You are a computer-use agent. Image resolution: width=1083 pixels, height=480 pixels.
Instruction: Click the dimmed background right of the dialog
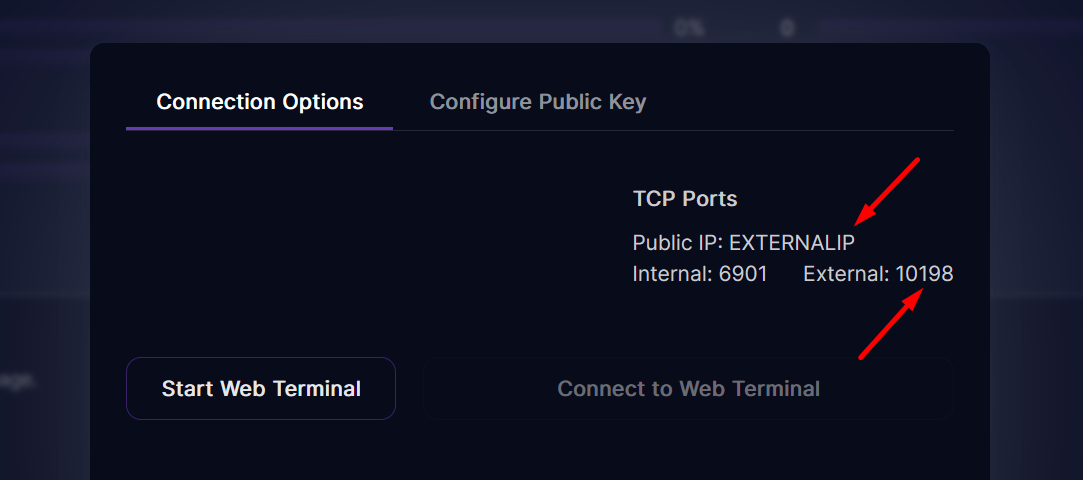coord(1036,250)
